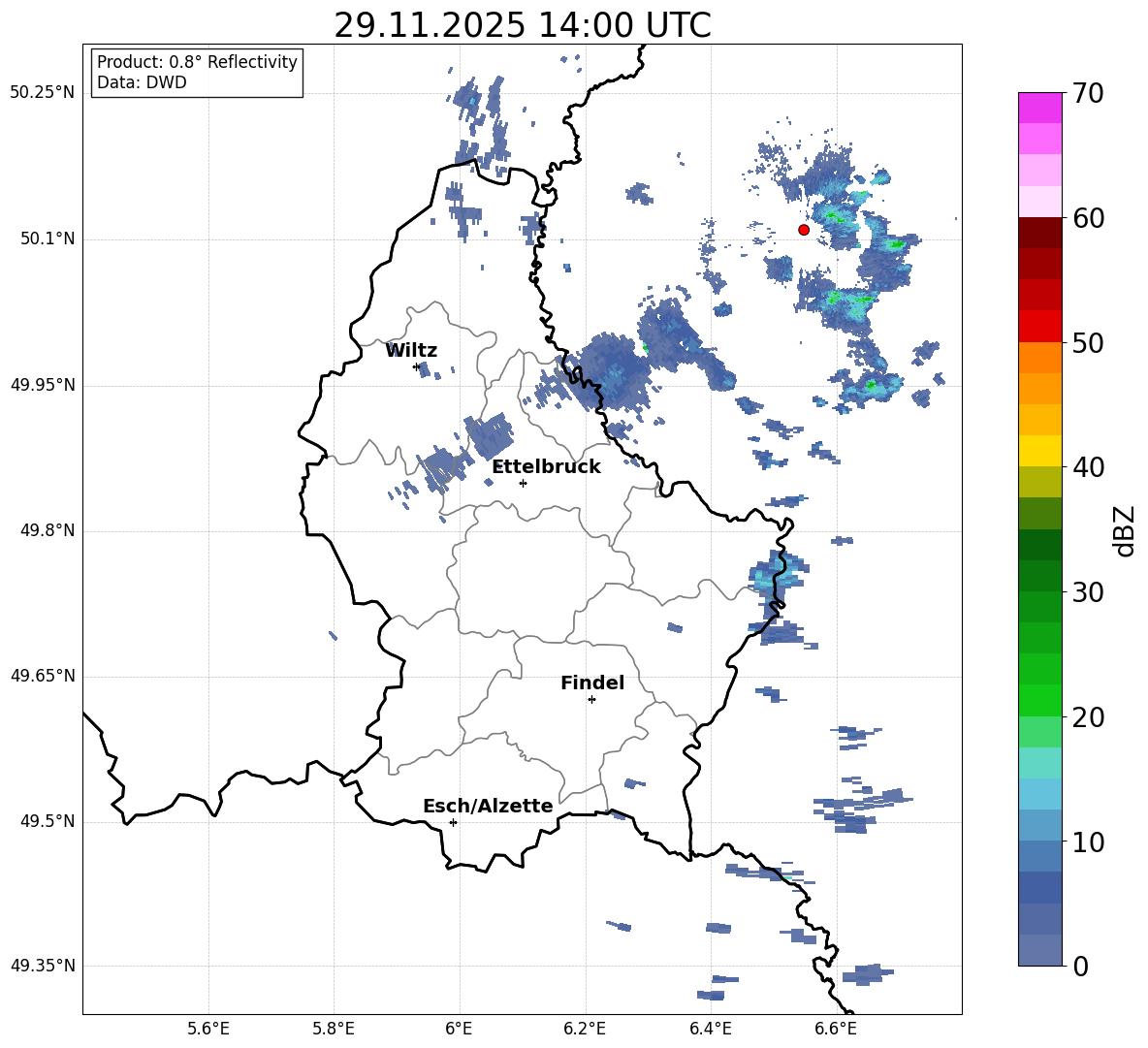Screen dimensions: 1148x1048
Task: Click the yellow colorbar segment above 40
Action: [x=1039, y=451]
